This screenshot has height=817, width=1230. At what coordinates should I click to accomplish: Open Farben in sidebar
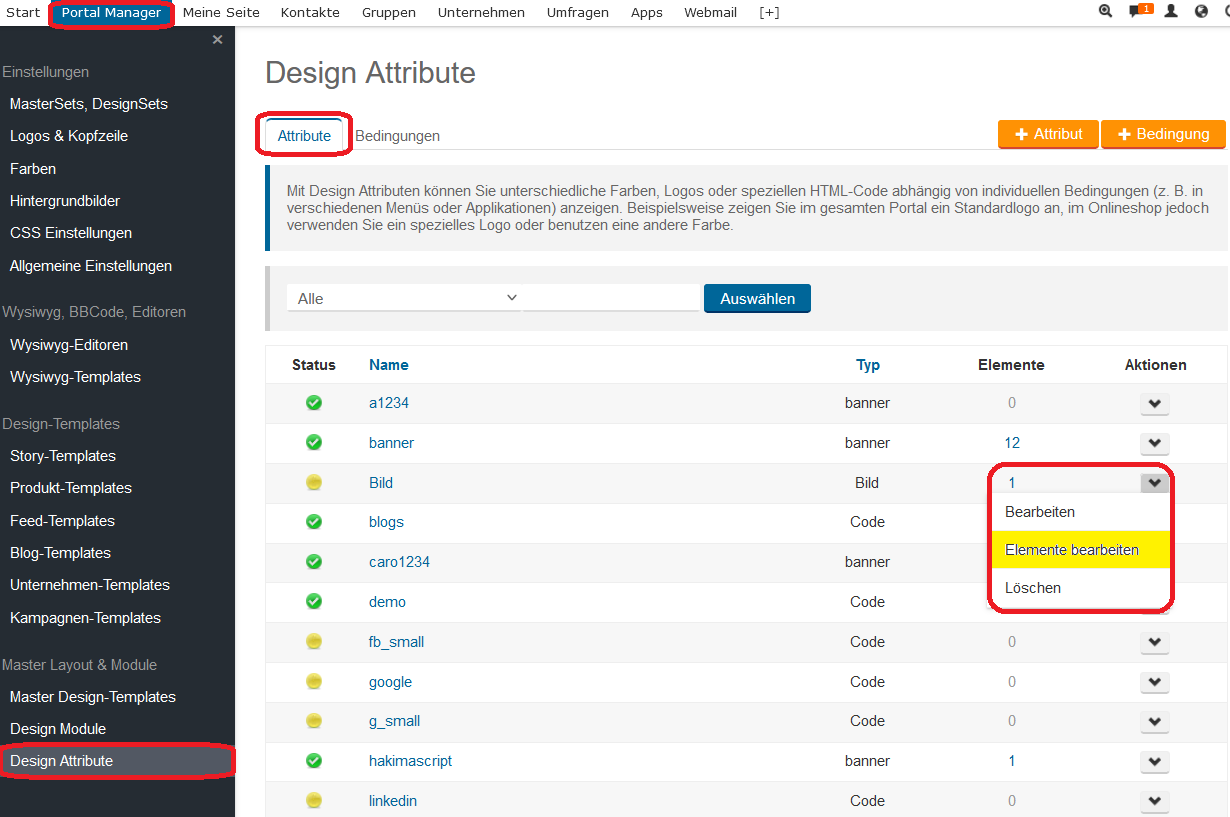(x=33, y=169)
